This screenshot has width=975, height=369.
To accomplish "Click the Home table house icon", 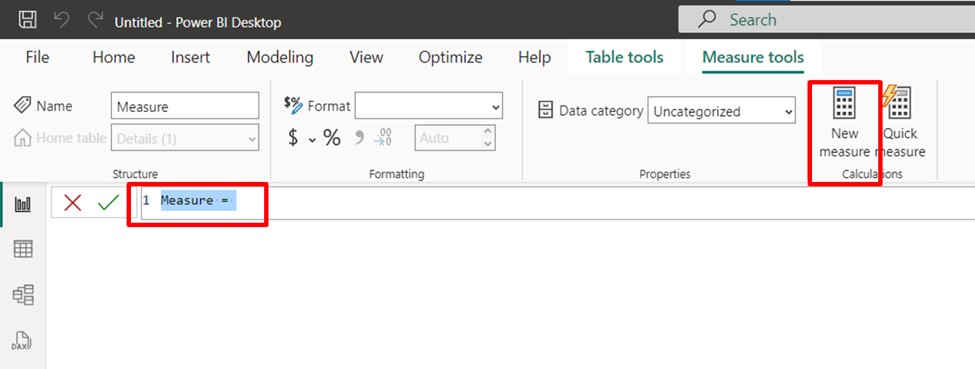I will (x=22, y=138).
